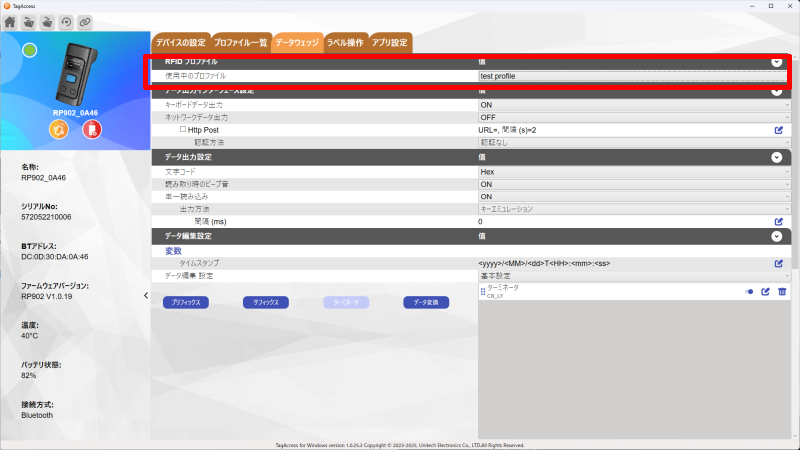Delete the ターミネータ entry
Screen dimensions: 800x450
pos(782,292)
